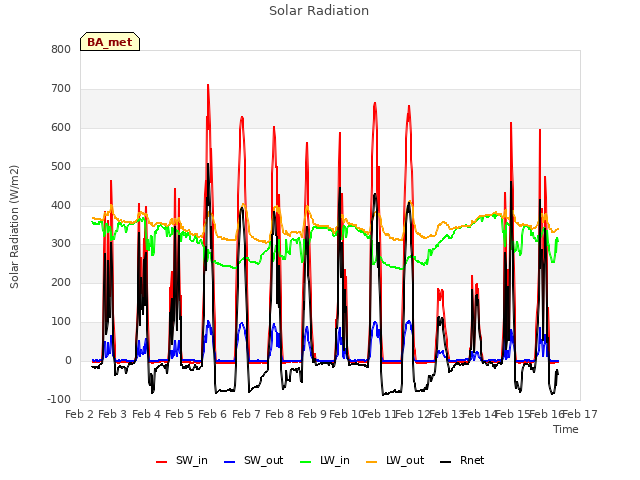
Task: Click the Solar Radiation (W/m2) axis label
Action: (14, 227)
